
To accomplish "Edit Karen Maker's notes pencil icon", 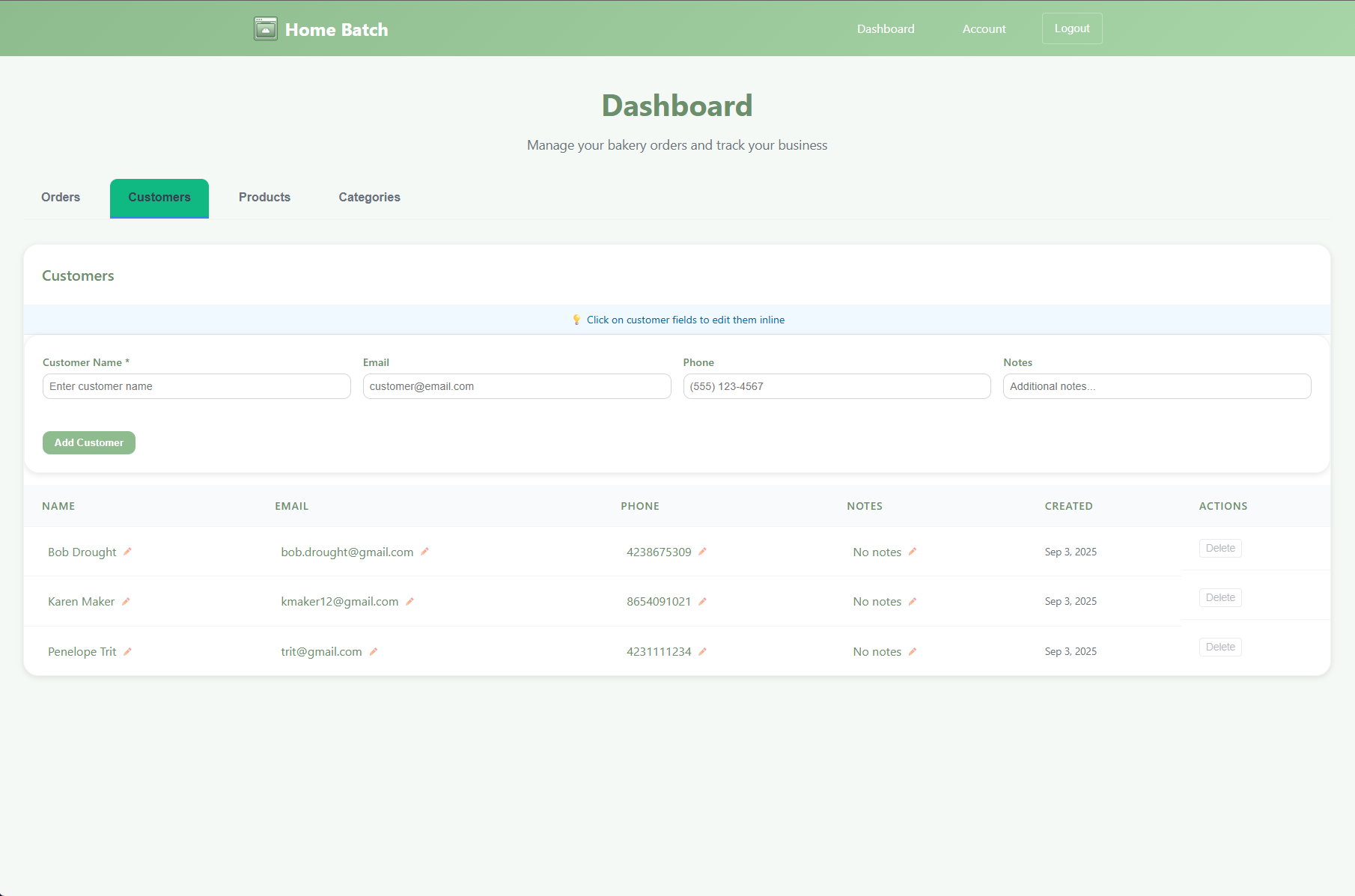I will pyautogui.click(x=913, y=601).
